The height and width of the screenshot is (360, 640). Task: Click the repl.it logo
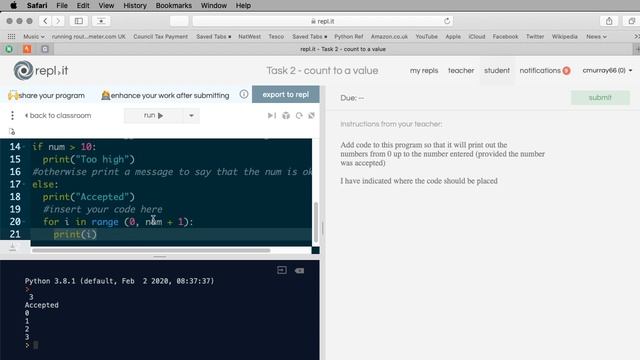tap(40, 70)
